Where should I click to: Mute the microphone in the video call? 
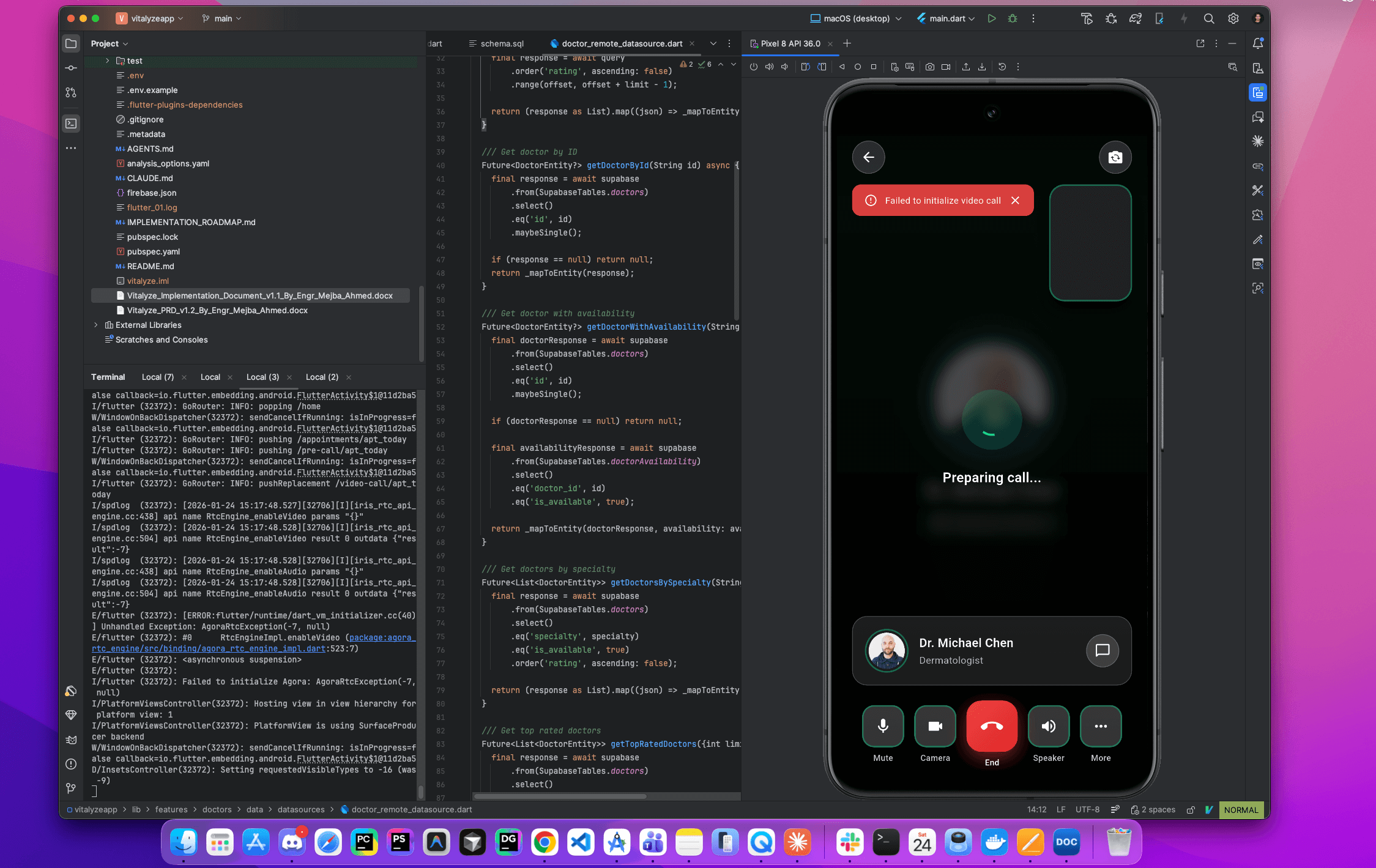click(882, 727)
